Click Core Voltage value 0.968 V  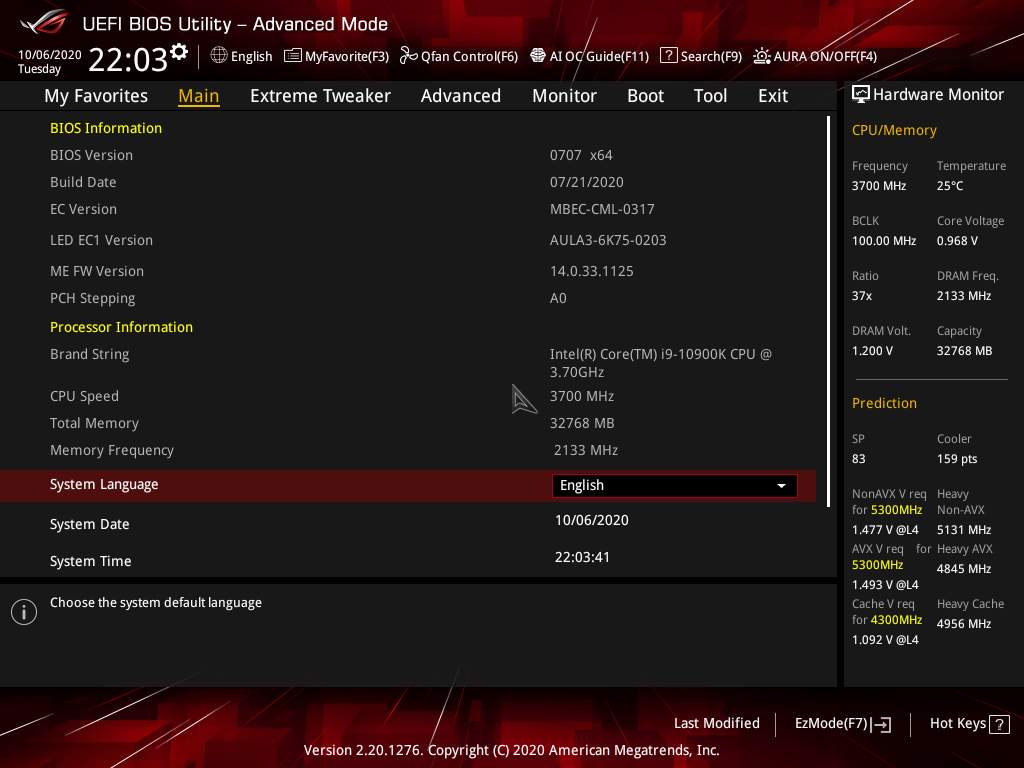pos(957,241)
